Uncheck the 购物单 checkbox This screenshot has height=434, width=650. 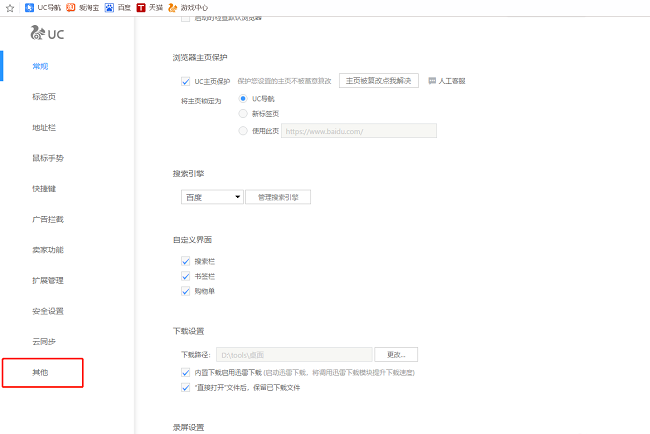[x=185, y=291]
